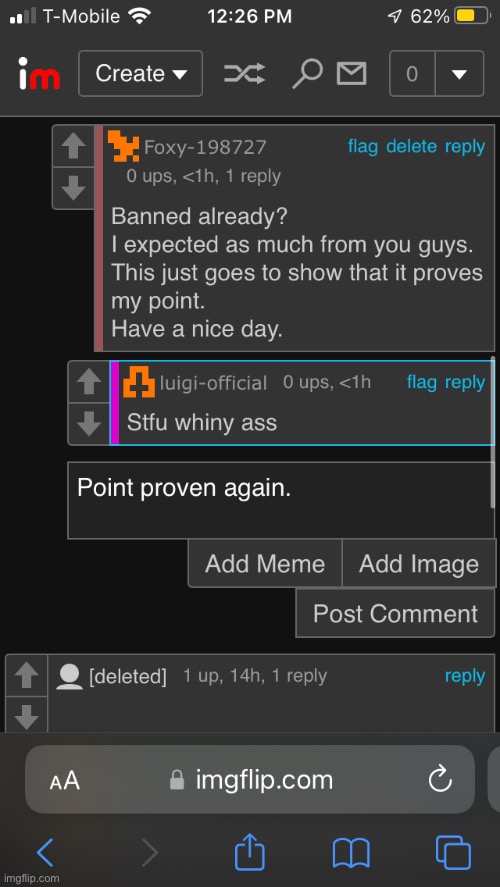Downvote luigi-official's reply
Viewport: 500px width, 887px height.
tap(89, 424)
